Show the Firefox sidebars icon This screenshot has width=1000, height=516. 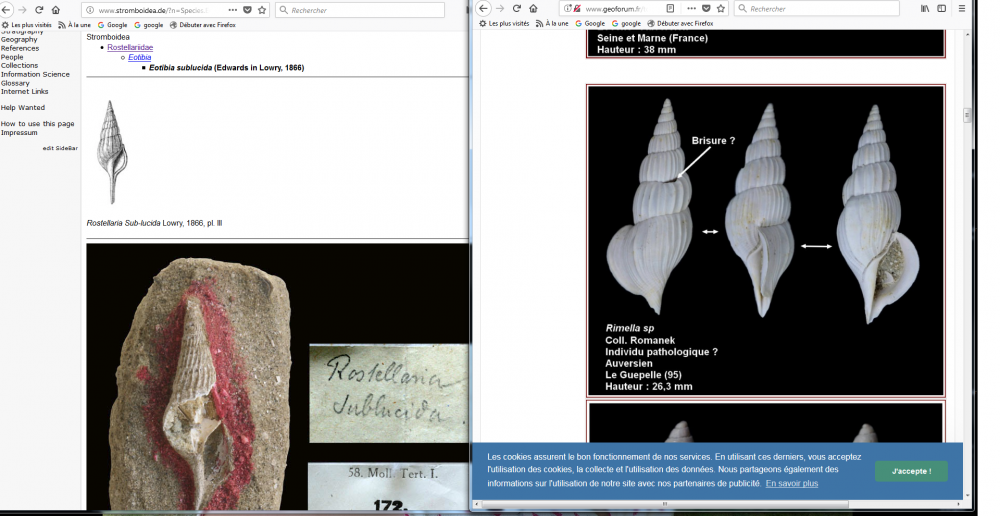(x=942, y=9)
